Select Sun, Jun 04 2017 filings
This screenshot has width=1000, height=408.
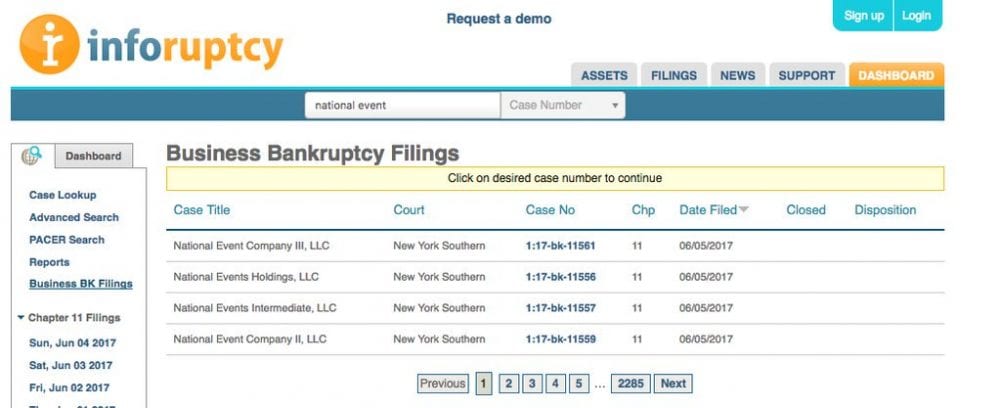click(x=73, y=343)
